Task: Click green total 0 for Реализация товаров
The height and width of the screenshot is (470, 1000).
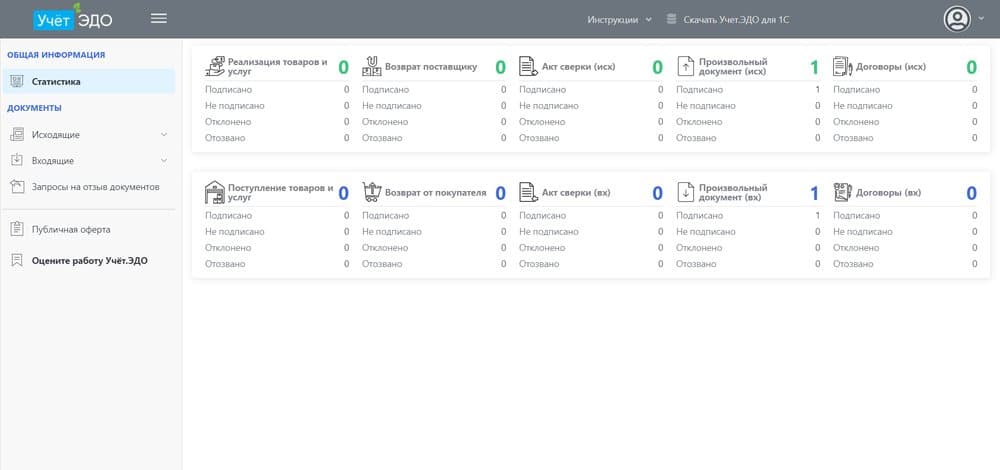Action: coord(343,67)
